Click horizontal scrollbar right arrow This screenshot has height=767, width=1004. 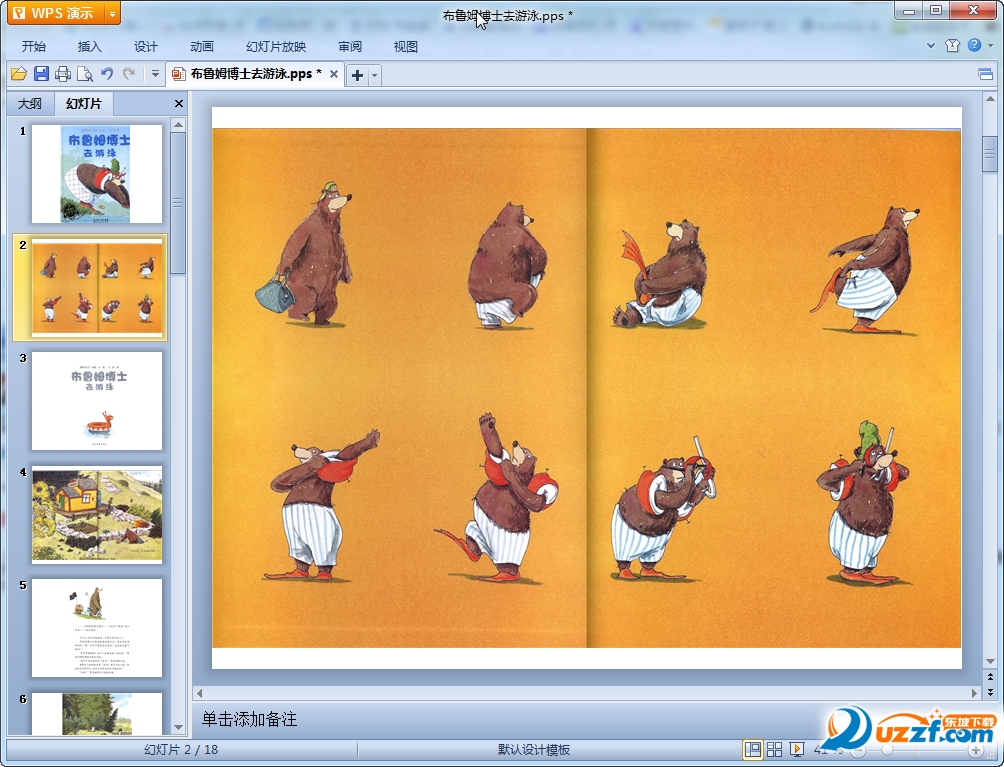coord(975,693)
